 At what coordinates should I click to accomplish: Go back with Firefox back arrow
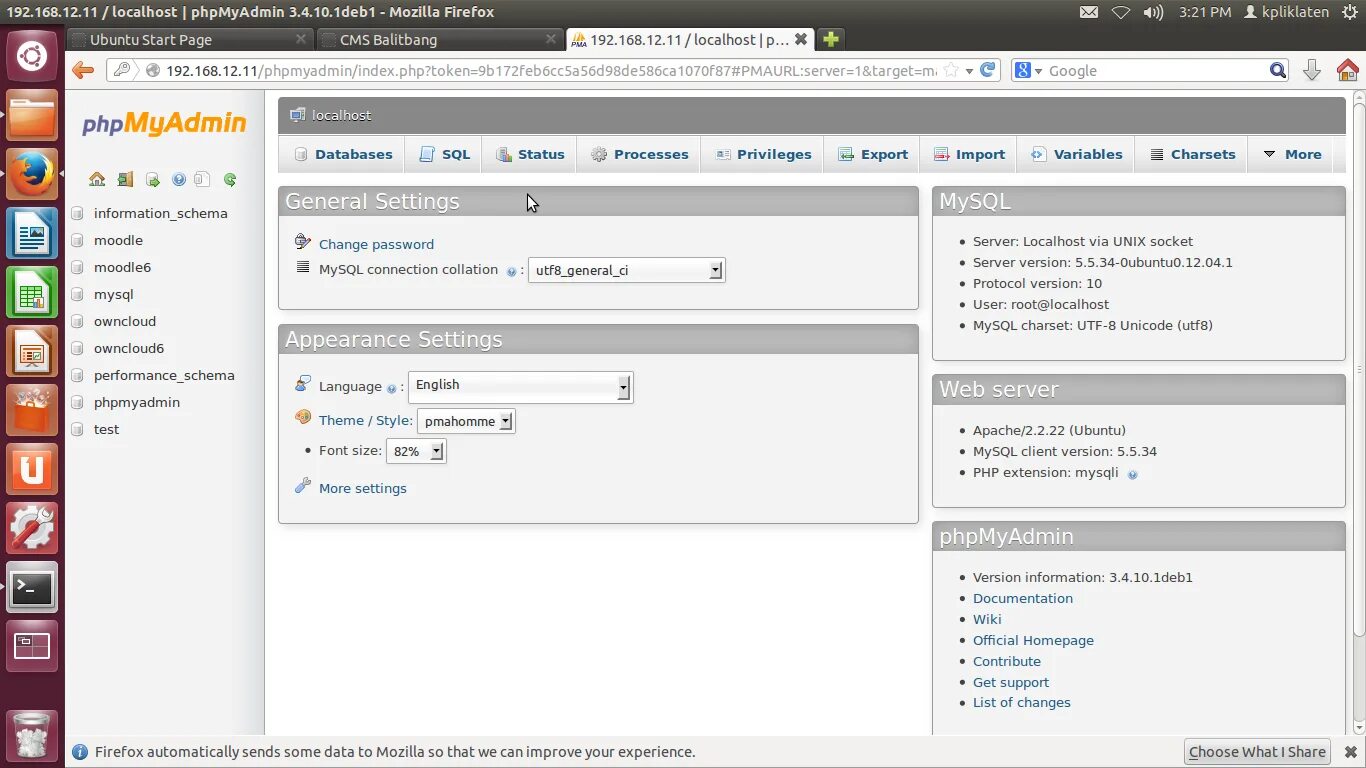[83, 70]
